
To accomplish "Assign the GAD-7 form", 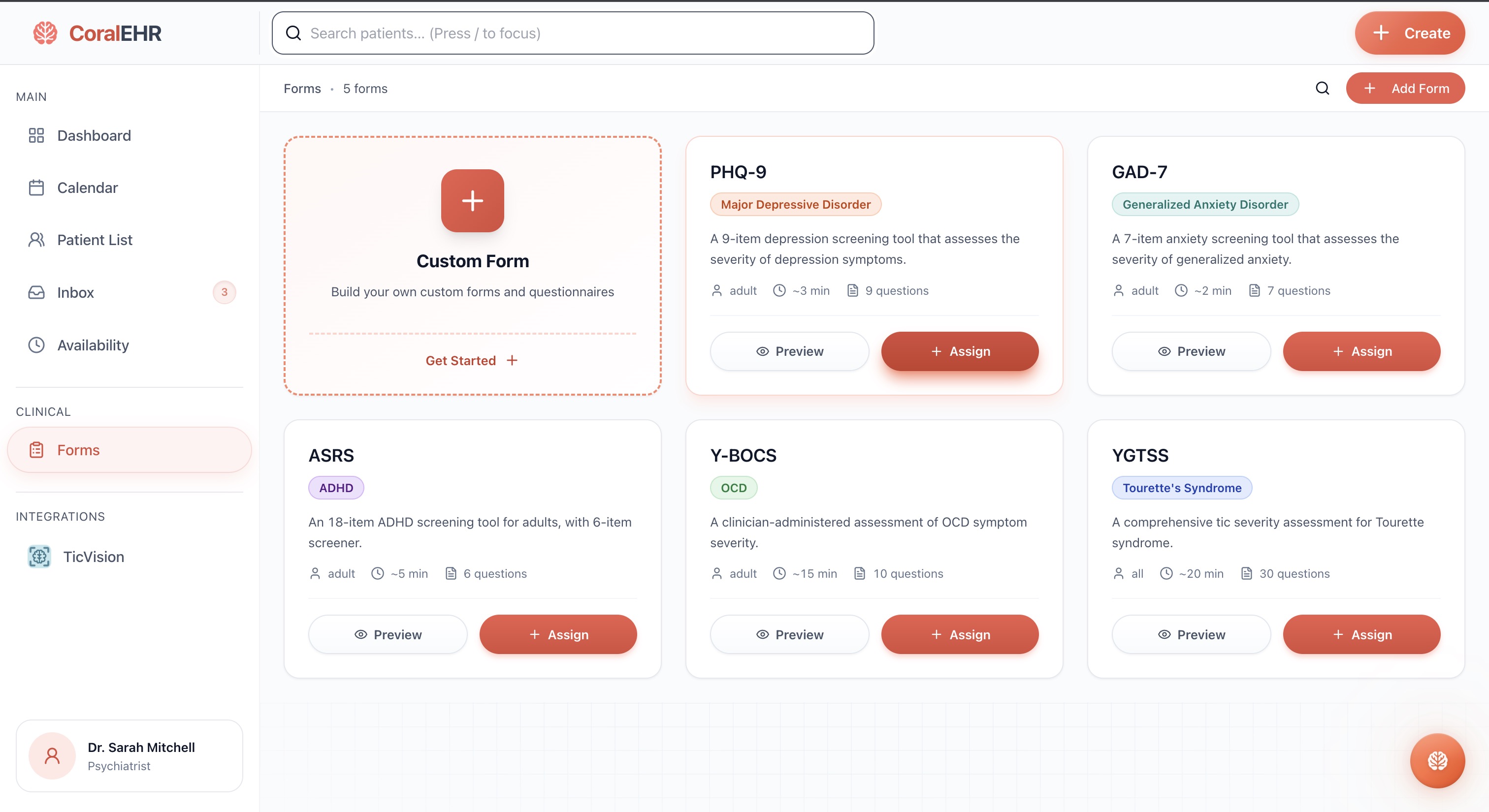I will click(1361, 351).
